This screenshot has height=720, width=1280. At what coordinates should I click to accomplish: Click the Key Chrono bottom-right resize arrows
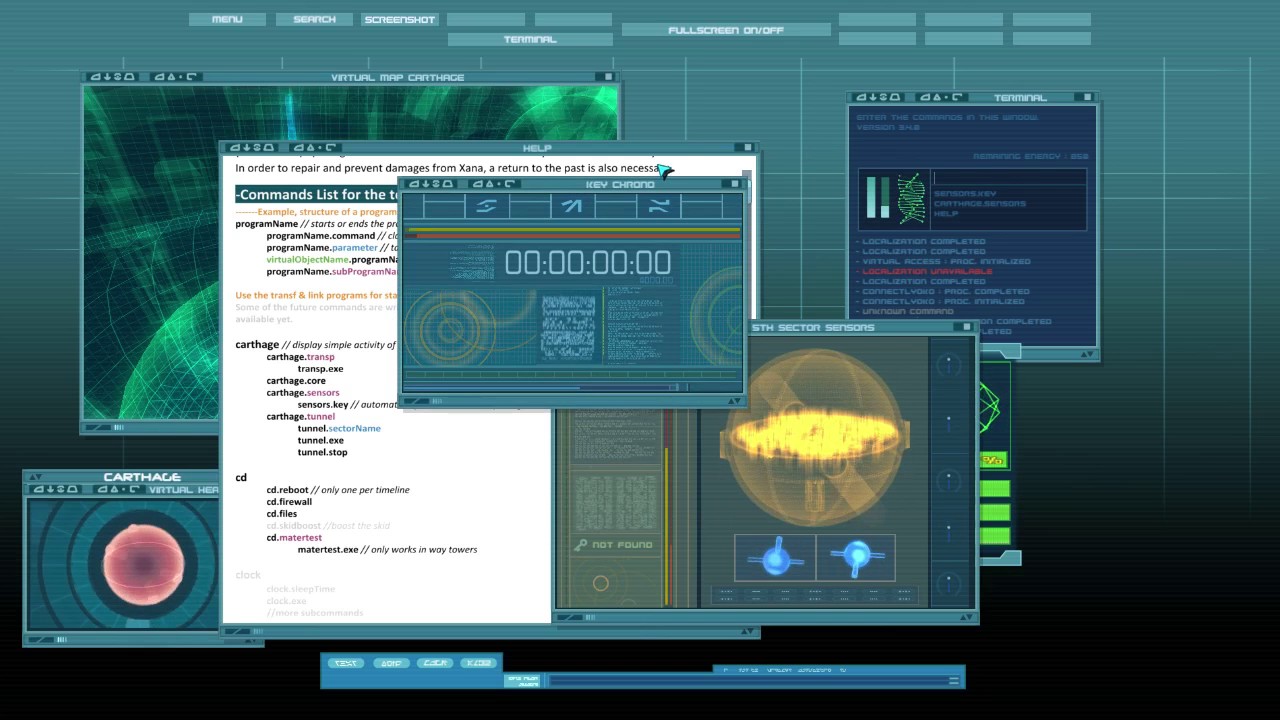(733, 401)
